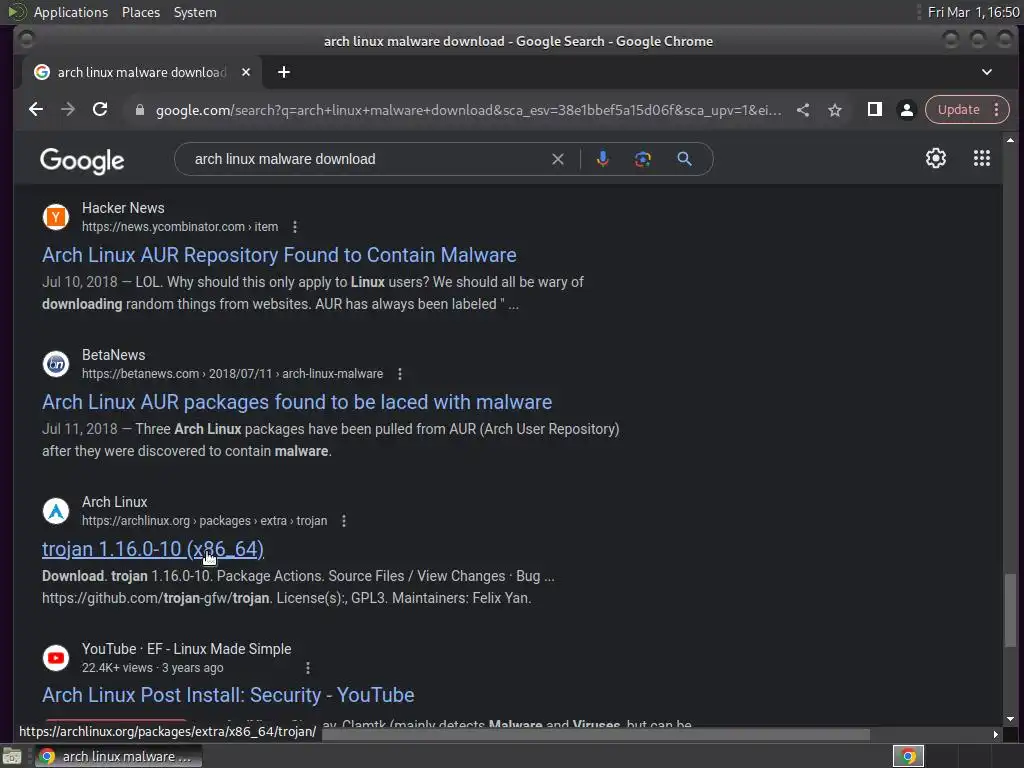Click 'YouTube · EF - Linux Made Simple' source
The width and height of the screenshot is (1024, 768).
(187, 648)
